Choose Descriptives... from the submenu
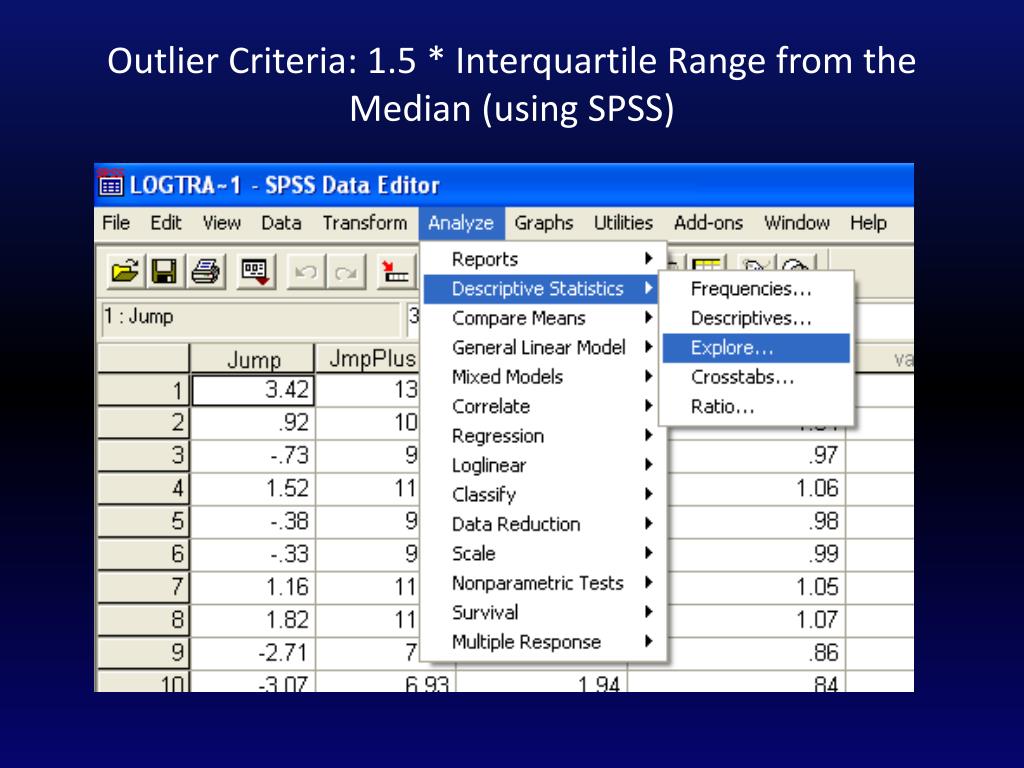This screenshot has width=1024, height=768. [x=756, y=318]
